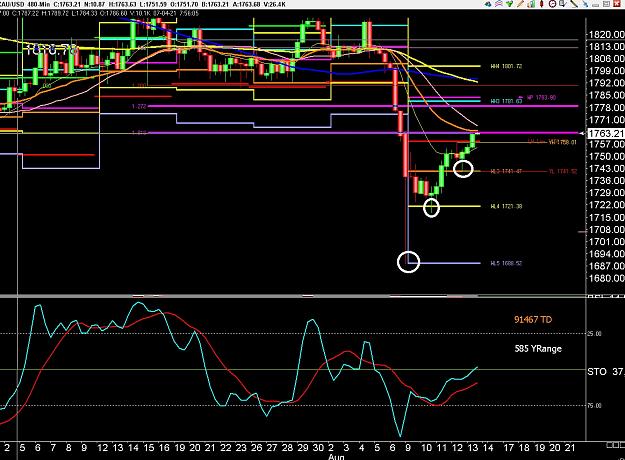Click the 91467 TD indicator text
Image resolution: width=625 pixels, height=460 pixels.
533,319
